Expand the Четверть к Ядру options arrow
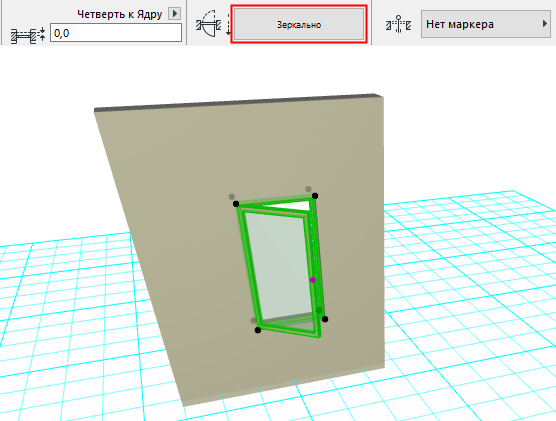556x421 pixels. 174,14
